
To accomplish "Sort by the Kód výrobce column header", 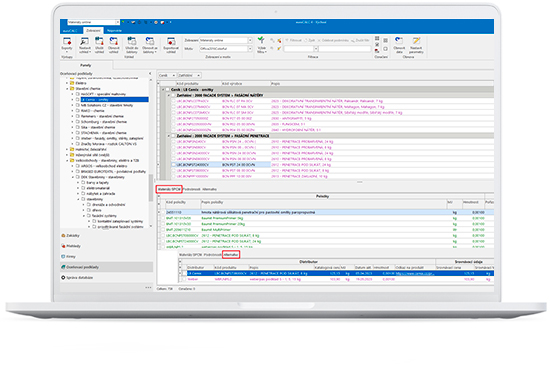I will point(246,83).
